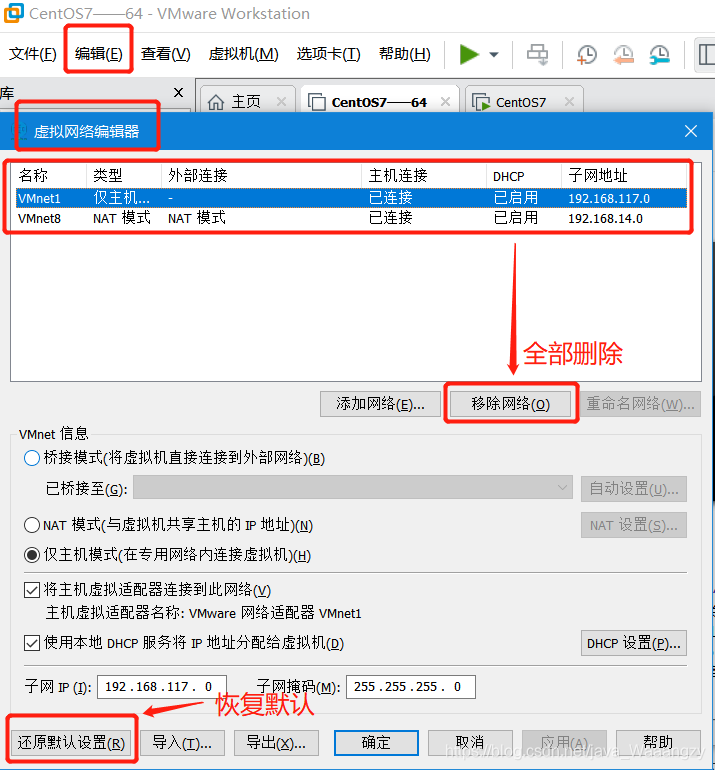Close the CentOS7——64 tab
This screenshot has width=715, height=770.
[x=445, y=102]
